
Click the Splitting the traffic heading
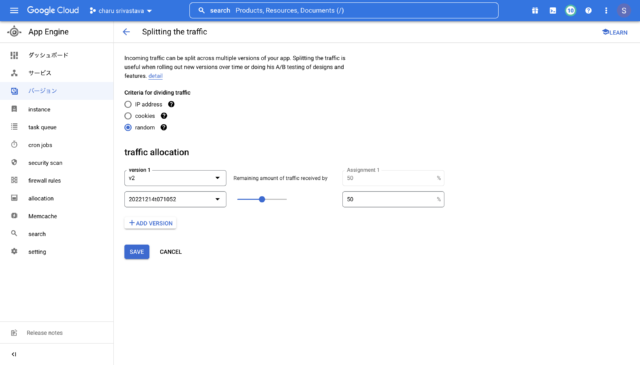pyautogui.click(x=174, y=32)
